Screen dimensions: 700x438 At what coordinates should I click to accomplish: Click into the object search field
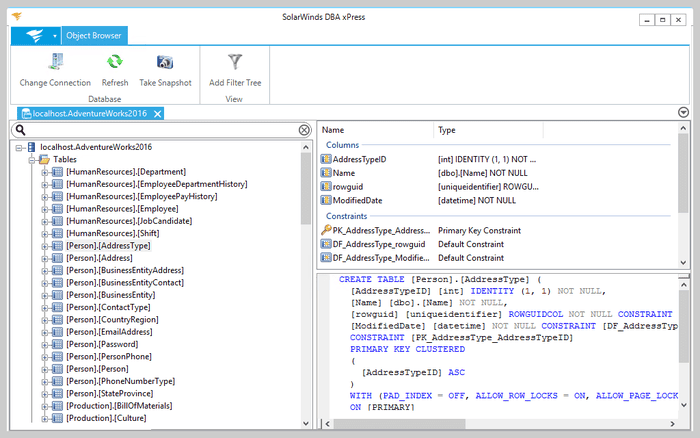click(161, 130)
